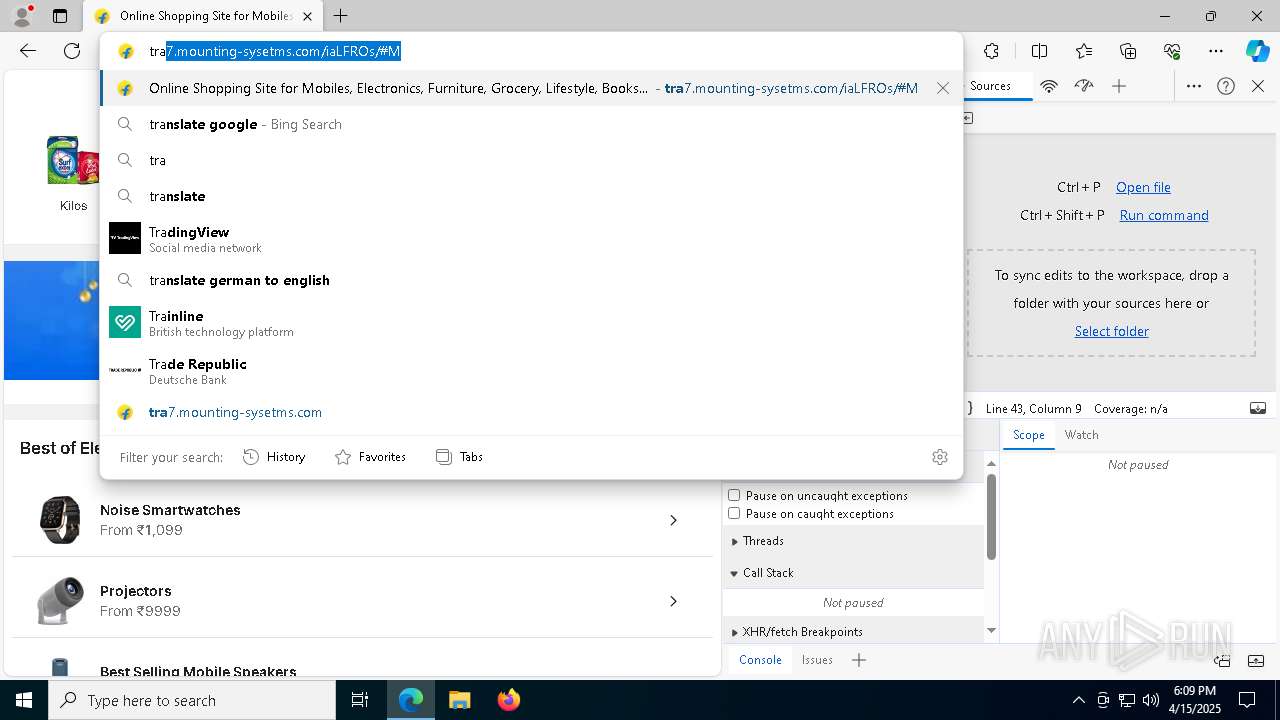Click the DevTools dock quick view icon
The height and width of the screenshot is (720, 1280).
click(1222, 660)
